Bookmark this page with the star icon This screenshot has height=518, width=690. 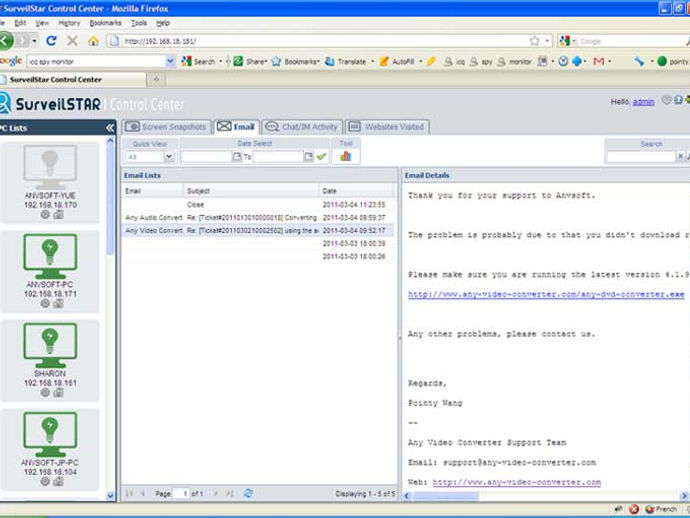(x=535, y=41)
